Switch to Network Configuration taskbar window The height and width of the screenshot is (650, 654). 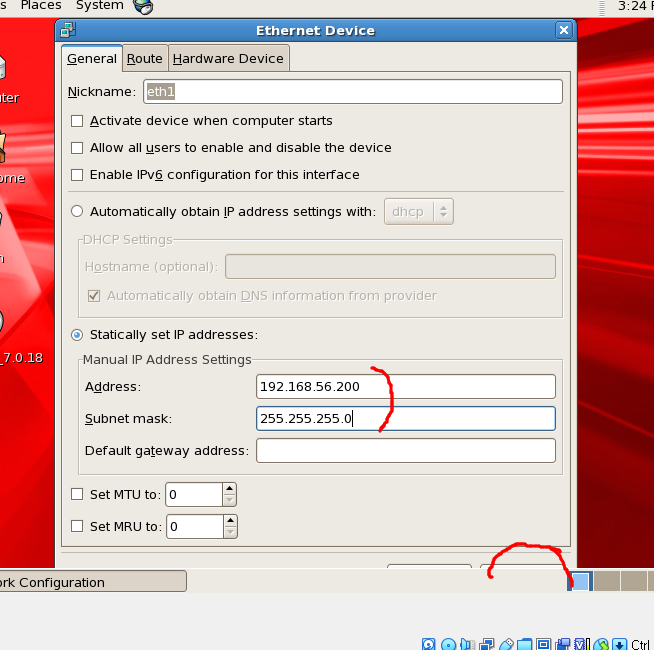(93, 582)
